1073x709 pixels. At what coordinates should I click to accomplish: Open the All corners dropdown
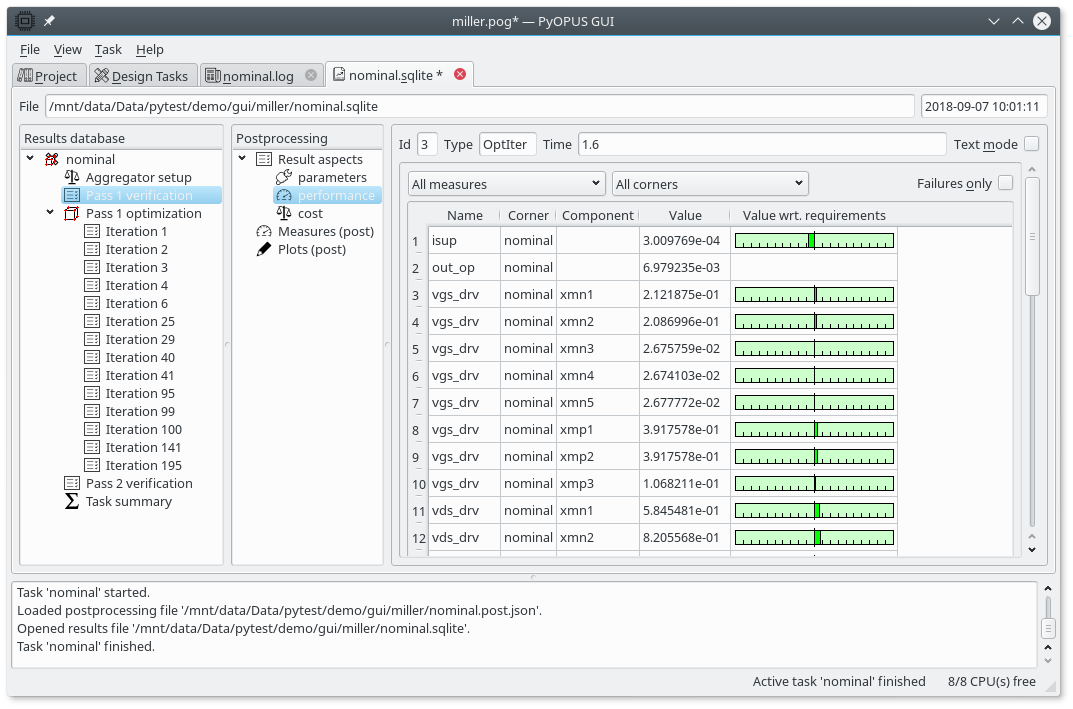[x=709, y=183]
